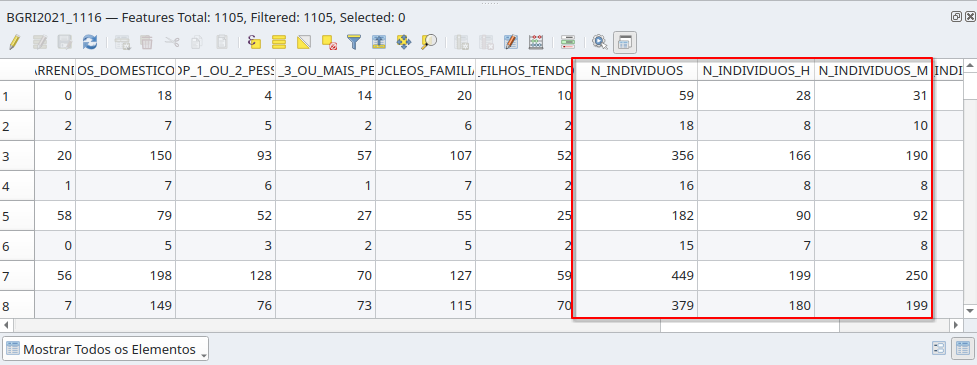Viewport: 977px width, 365px height.
Task: Click the N_INDIVIDUOS_M column header
Action: 873,71
